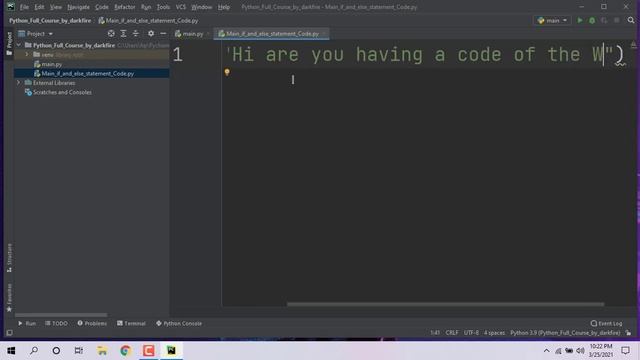Screen dimensions: 640x360
Task: Open the Tools menu
Action: [x=163, y=7]
